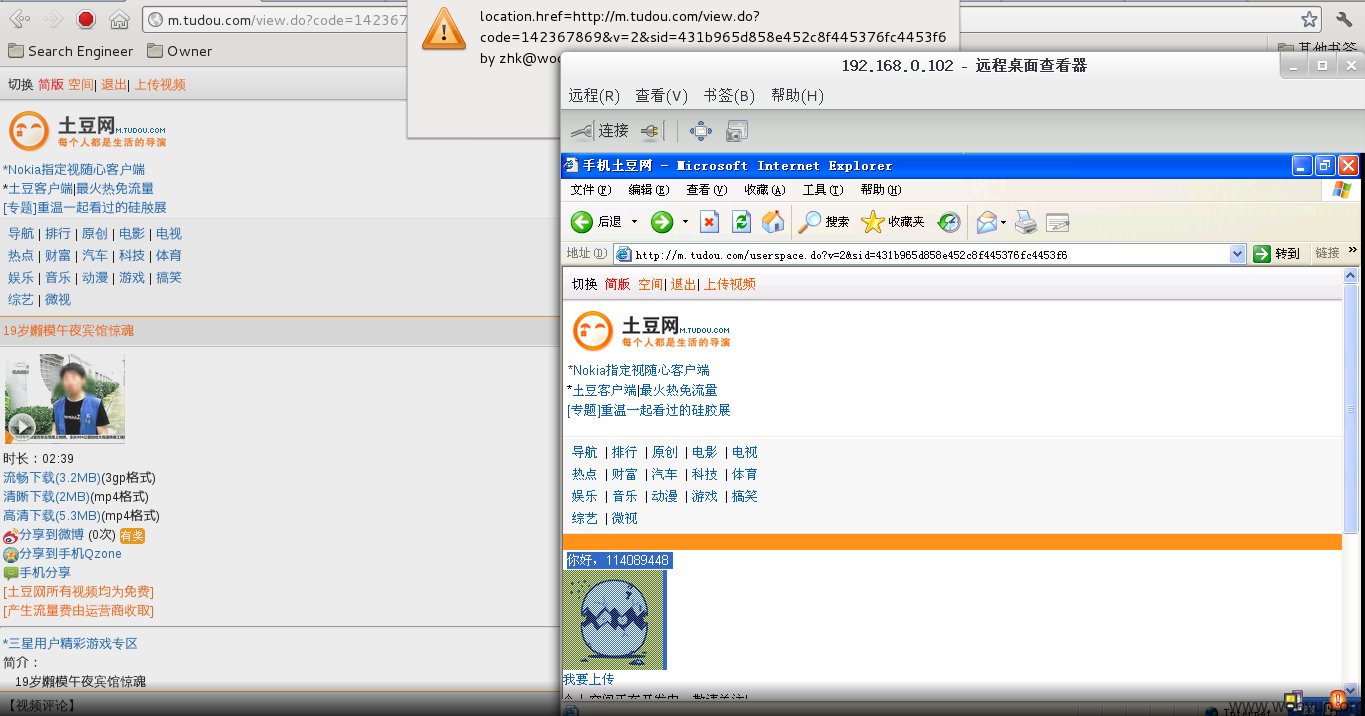
Task: Click user avatar image in IE page
Action: coord(614,620)
